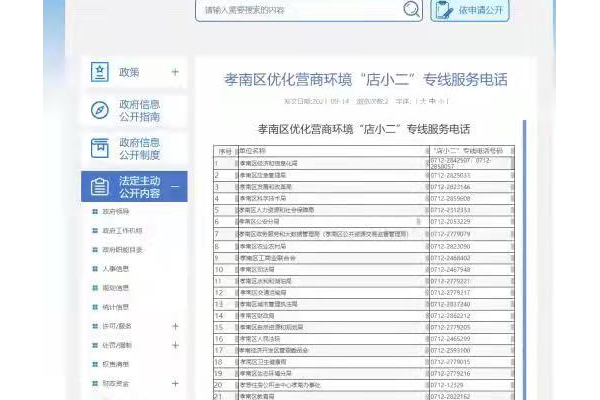Click the bullet icon beside 许可/服务
Image resolution: width=600 pixels, height=400 pixels.
[95, 326]
